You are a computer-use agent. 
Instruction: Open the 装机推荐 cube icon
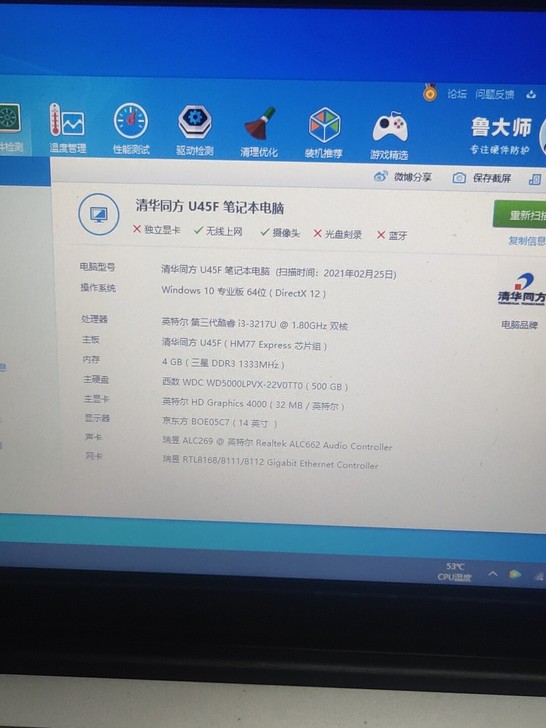(x=324, y=133)
